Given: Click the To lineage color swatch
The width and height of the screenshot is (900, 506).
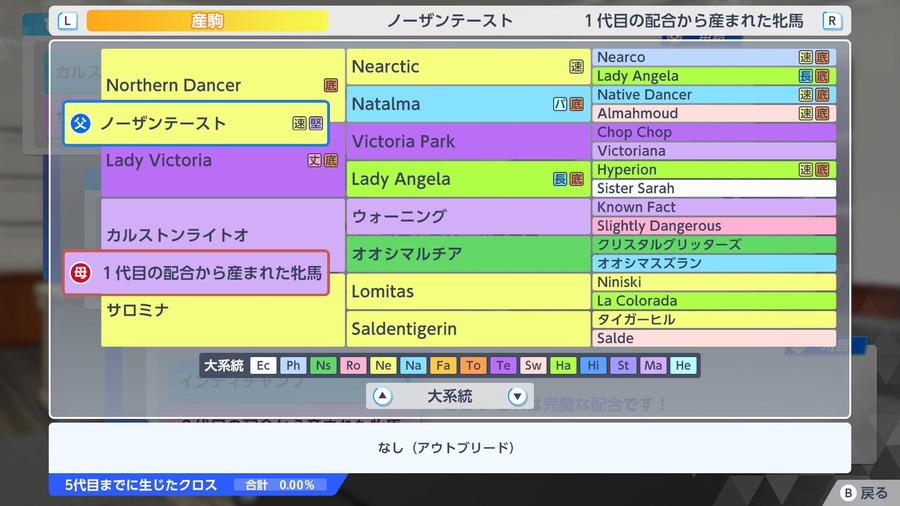Looking at the screenshot, I should coord(473,365).
